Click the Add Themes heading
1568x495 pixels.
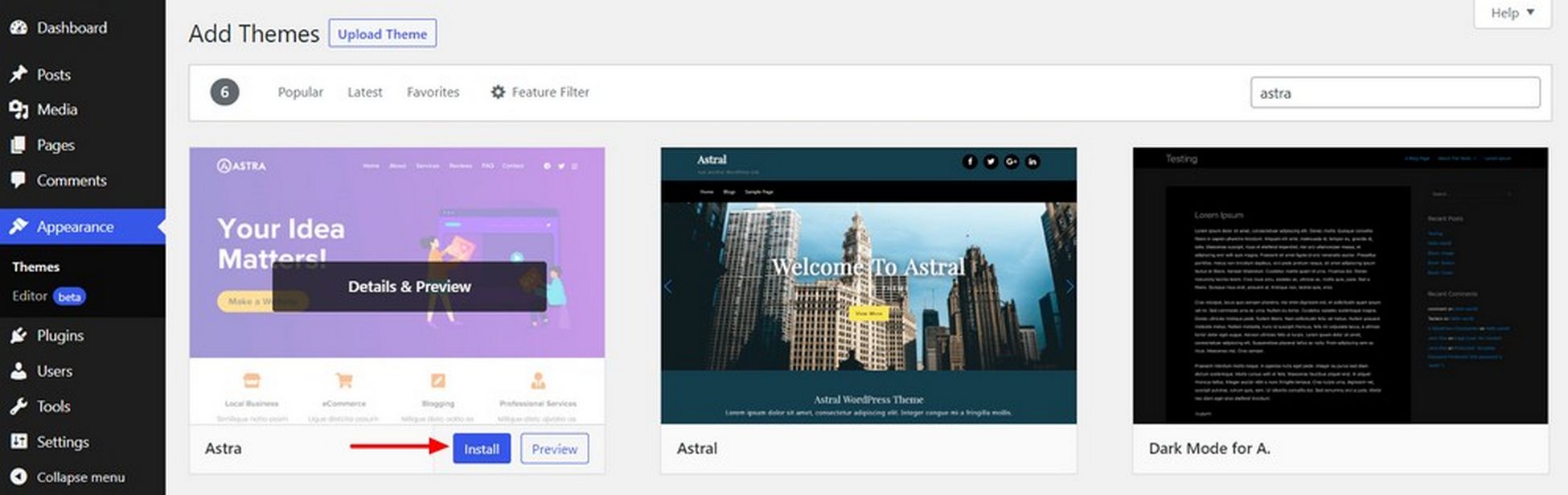coord(254,34)
